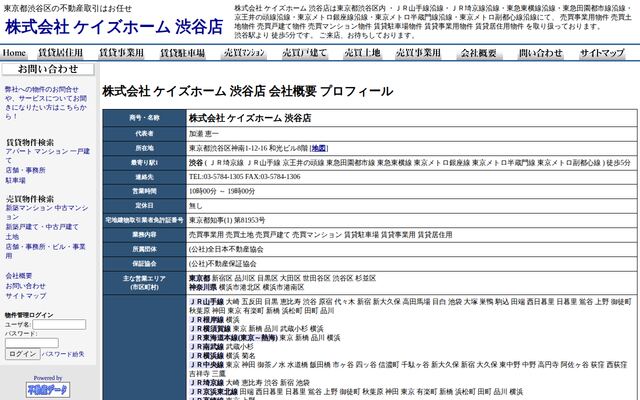Viewport: 640px width, 400px height.
Task: Click the お問い合わせ header button in the sidebar
Action: coord(48,69)
